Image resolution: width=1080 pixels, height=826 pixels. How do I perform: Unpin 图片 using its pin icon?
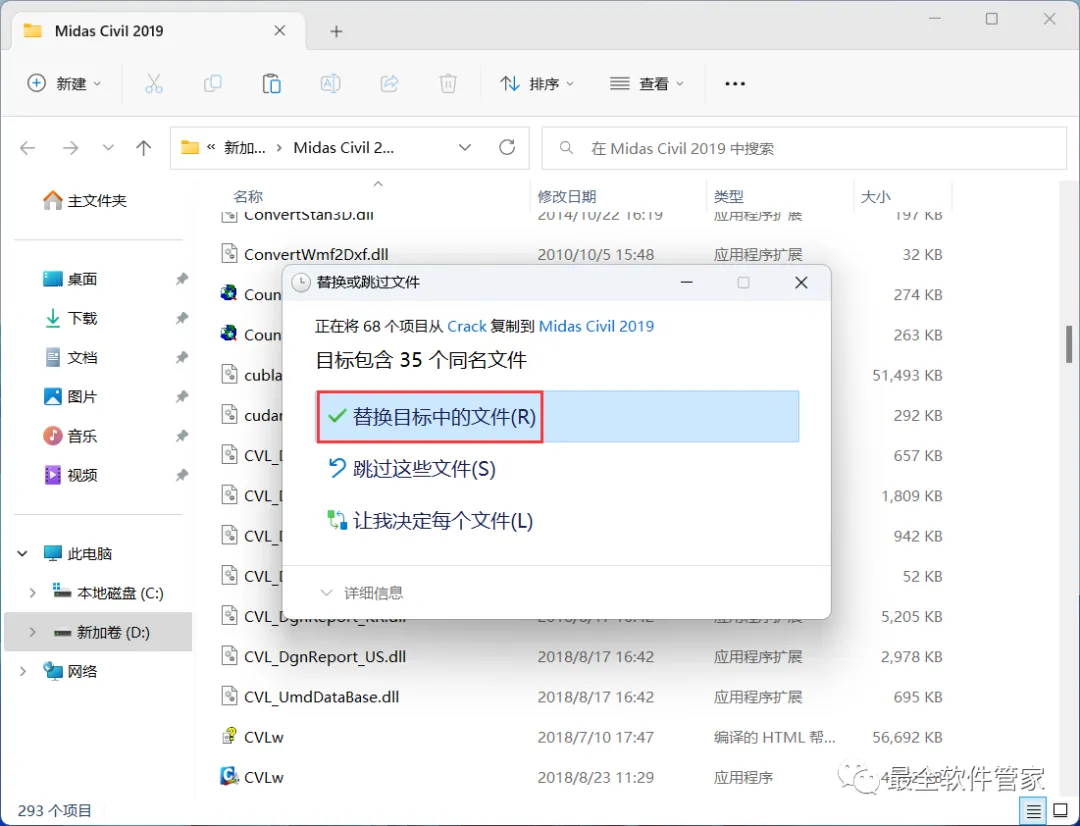pos(181,397)
